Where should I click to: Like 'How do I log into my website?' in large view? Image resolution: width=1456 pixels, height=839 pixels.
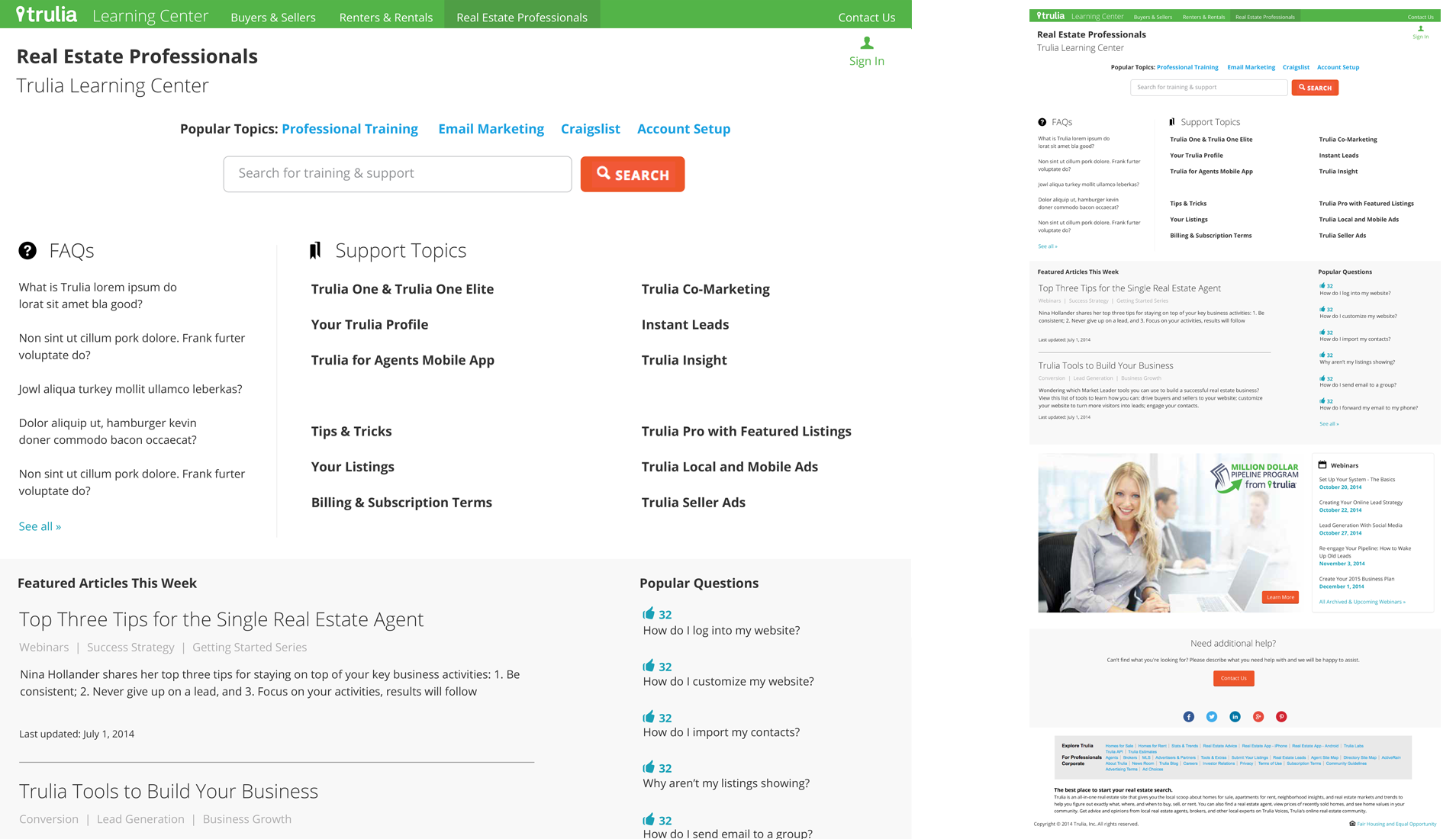(649, 613)
